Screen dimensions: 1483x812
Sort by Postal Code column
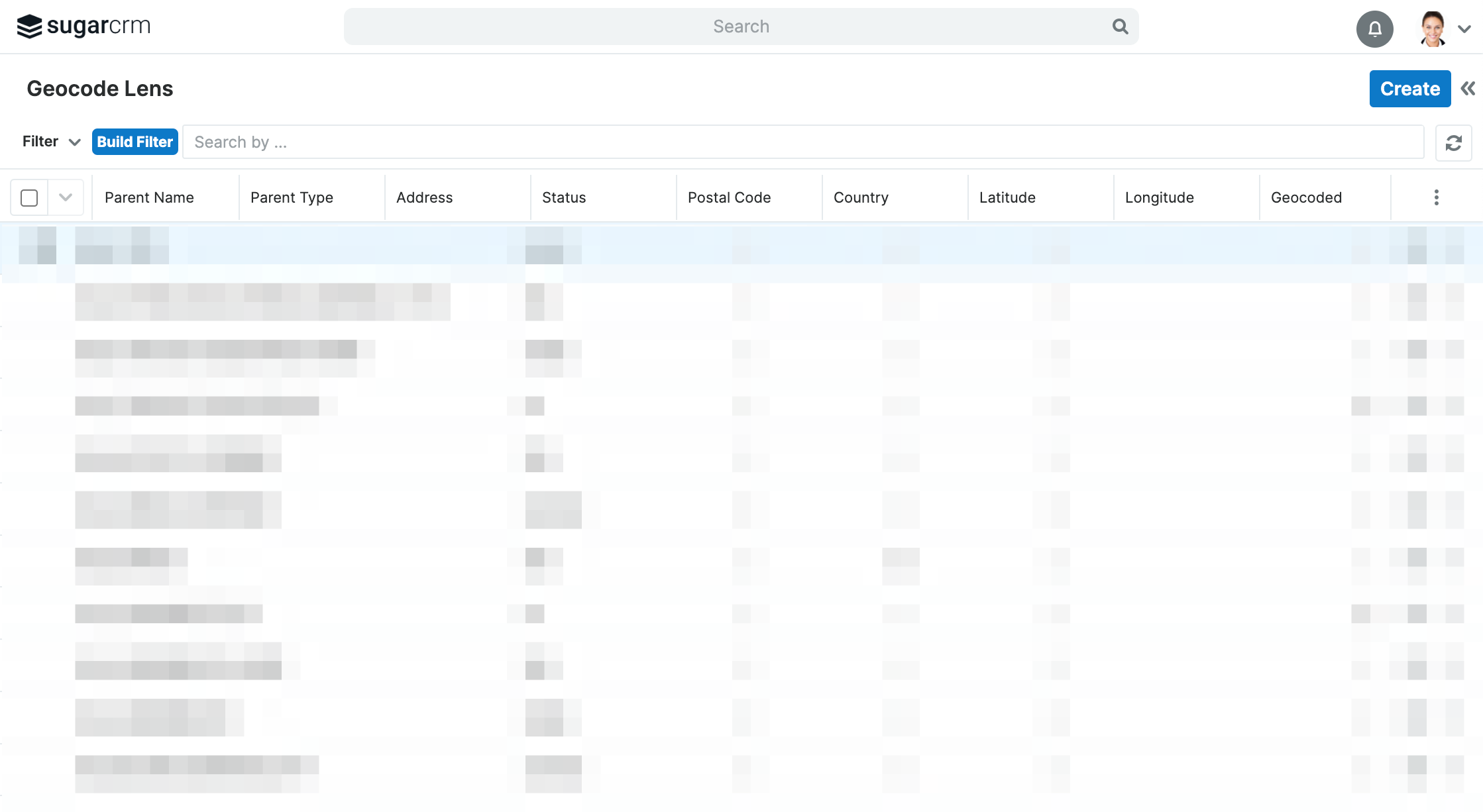729,197
